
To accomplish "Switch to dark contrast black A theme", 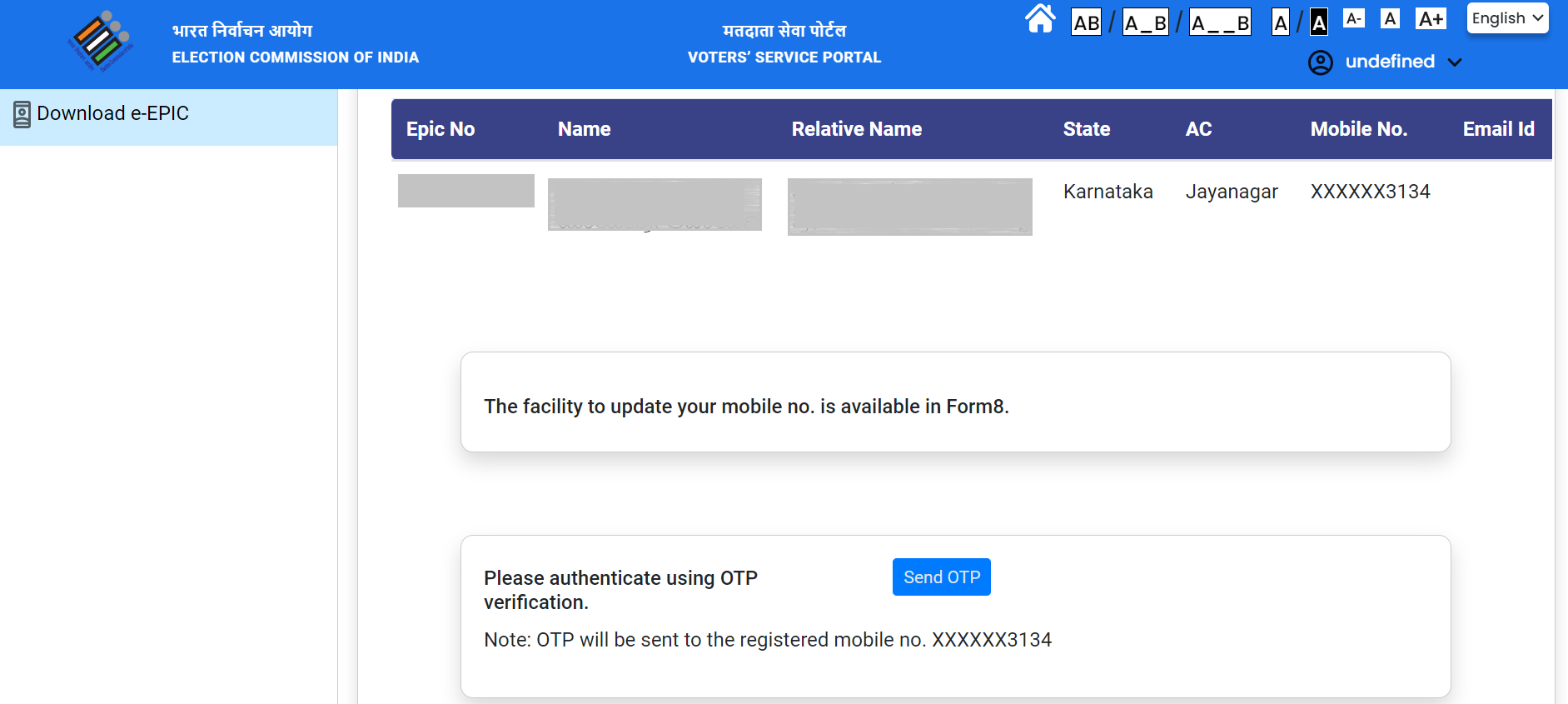I will point(1319,22).
